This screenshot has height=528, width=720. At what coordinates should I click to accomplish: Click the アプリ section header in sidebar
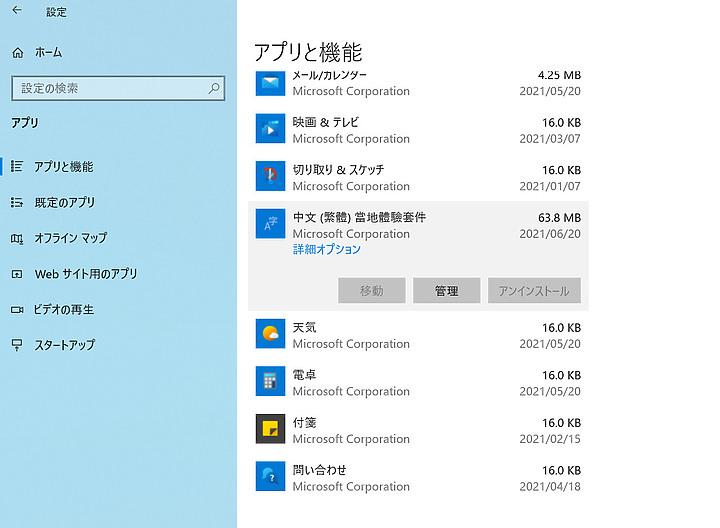[x=25, y=123]
